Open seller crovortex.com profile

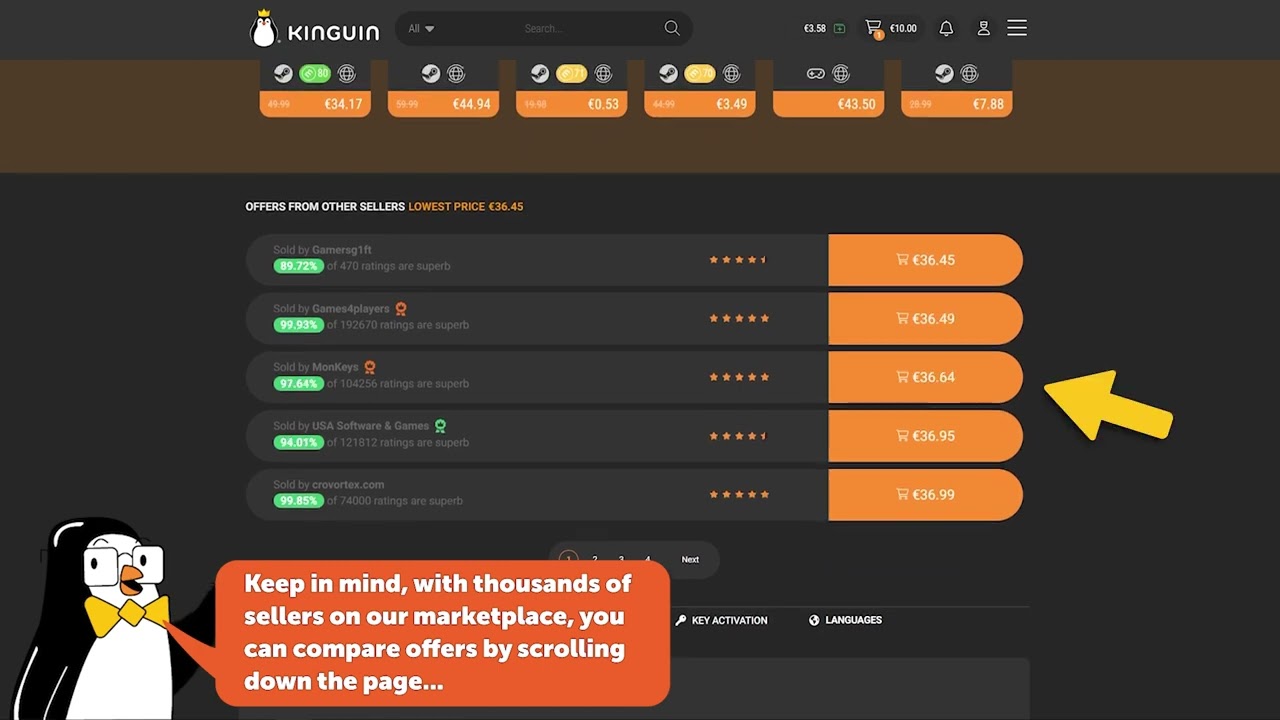click(348, 484)
